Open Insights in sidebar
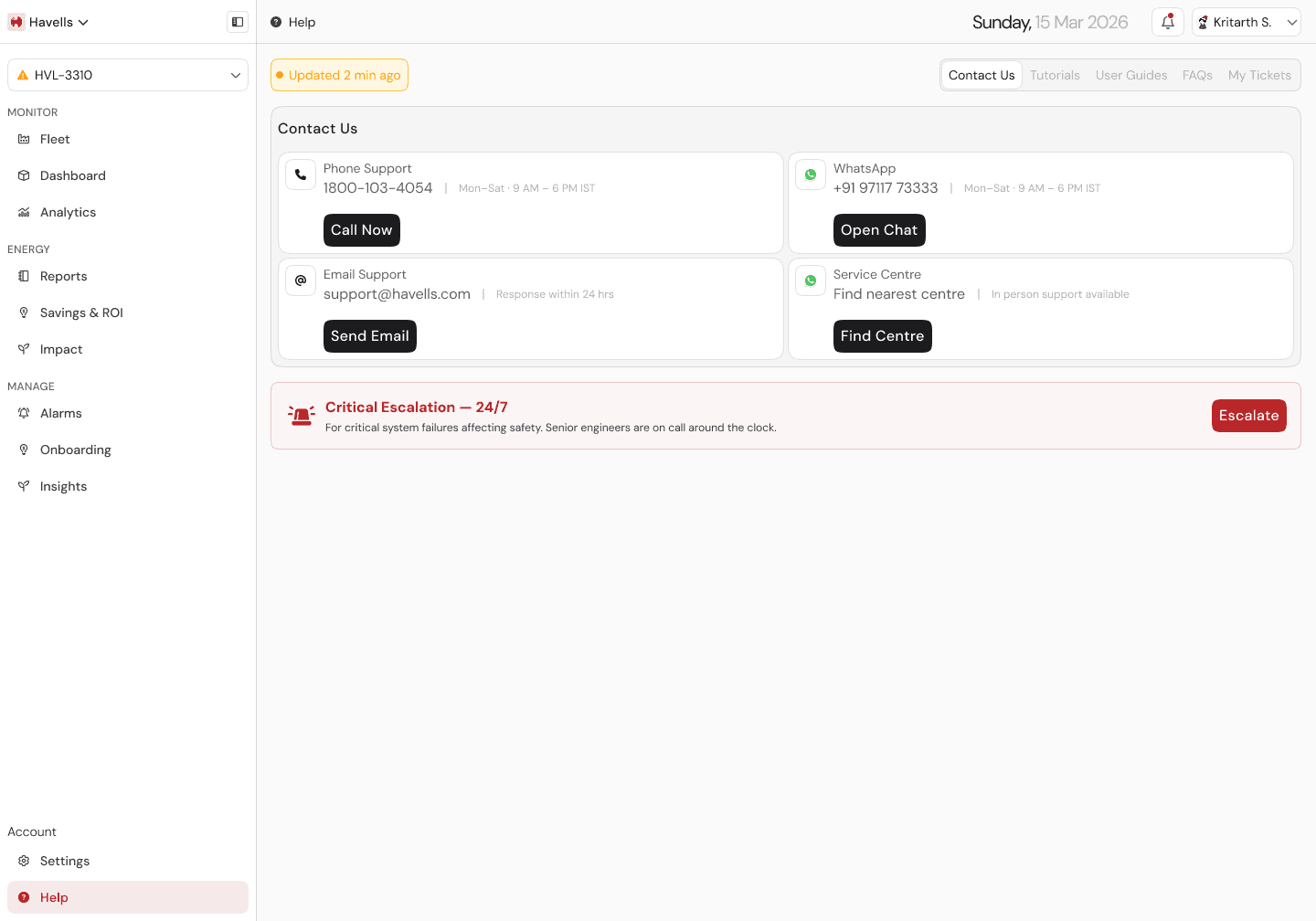 coord(128,486)
